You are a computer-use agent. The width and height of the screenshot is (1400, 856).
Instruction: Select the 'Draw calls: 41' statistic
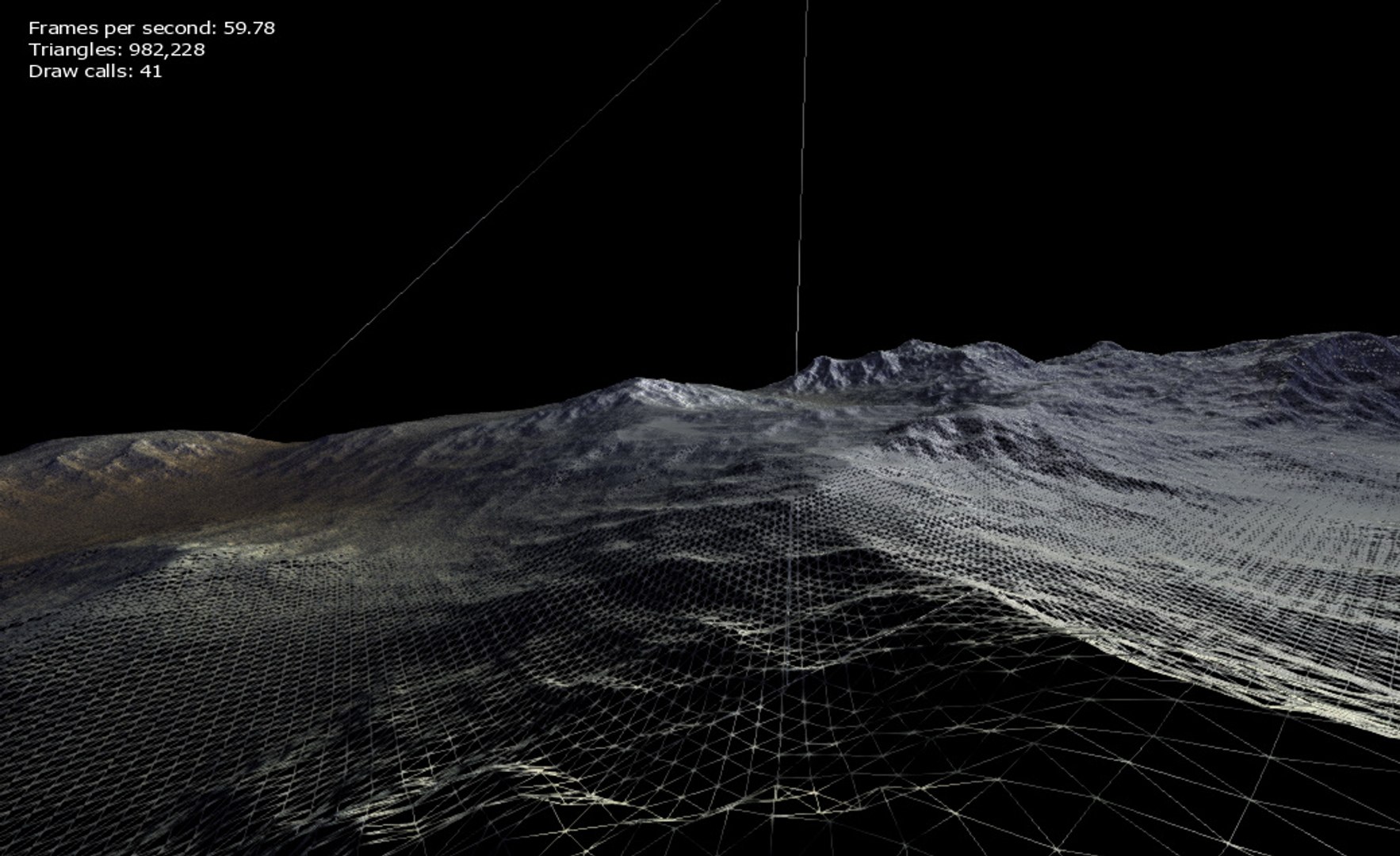(95, 71)
